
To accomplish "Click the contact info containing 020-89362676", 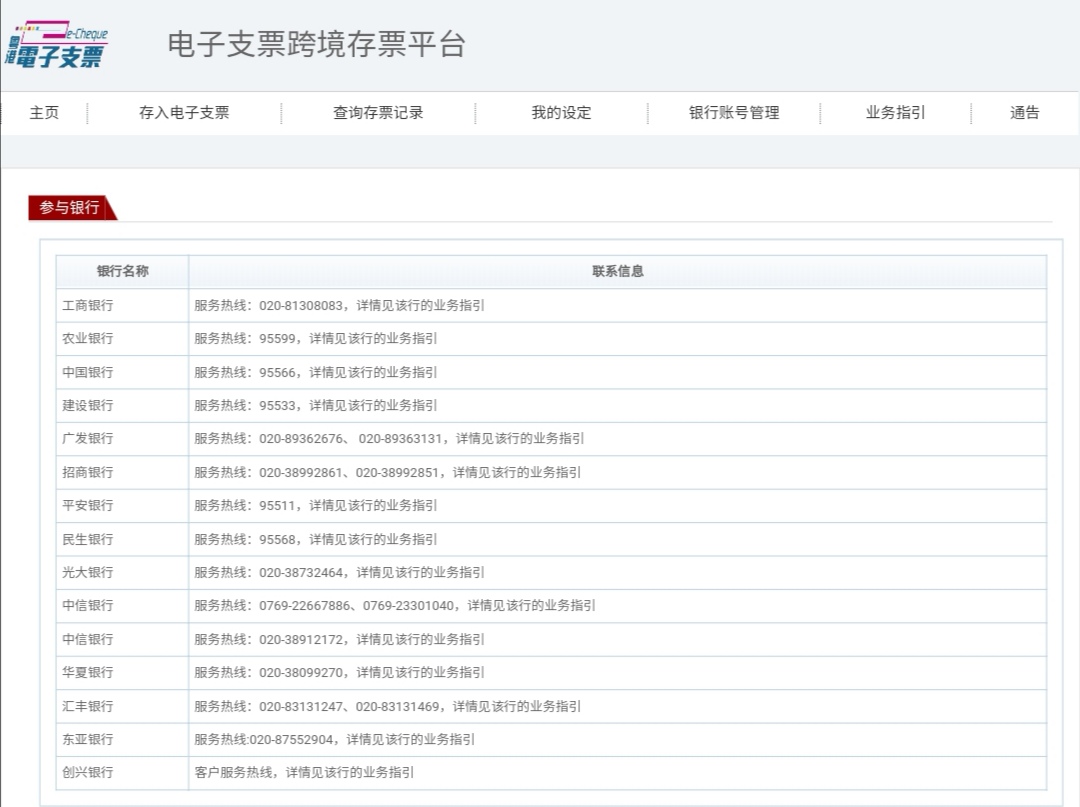I will 389,439.
